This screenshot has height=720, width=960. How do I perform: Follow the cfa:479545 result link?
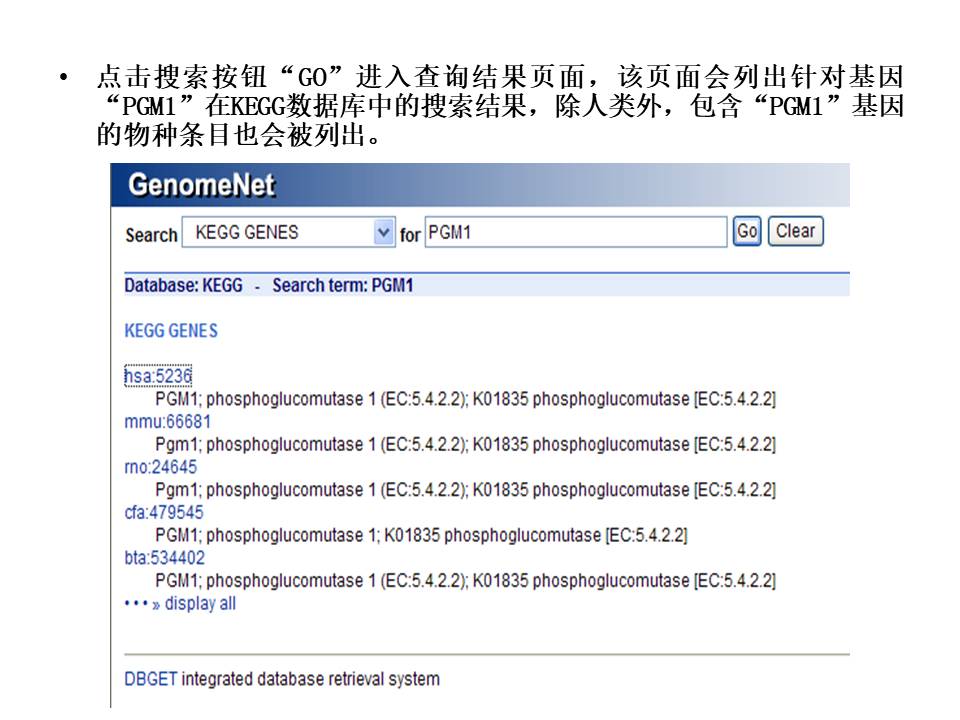pyautogui.click(x=163, y=512)
